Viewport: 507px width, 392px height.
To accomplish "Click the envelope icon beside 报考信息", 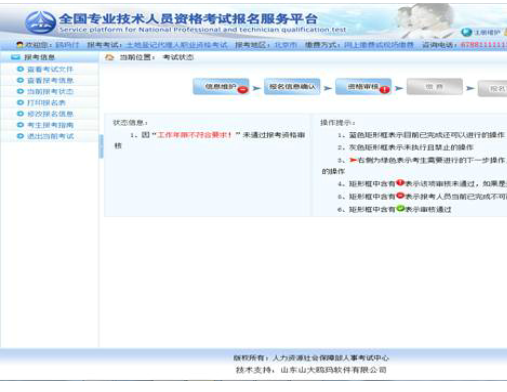I will pos(16,57).
